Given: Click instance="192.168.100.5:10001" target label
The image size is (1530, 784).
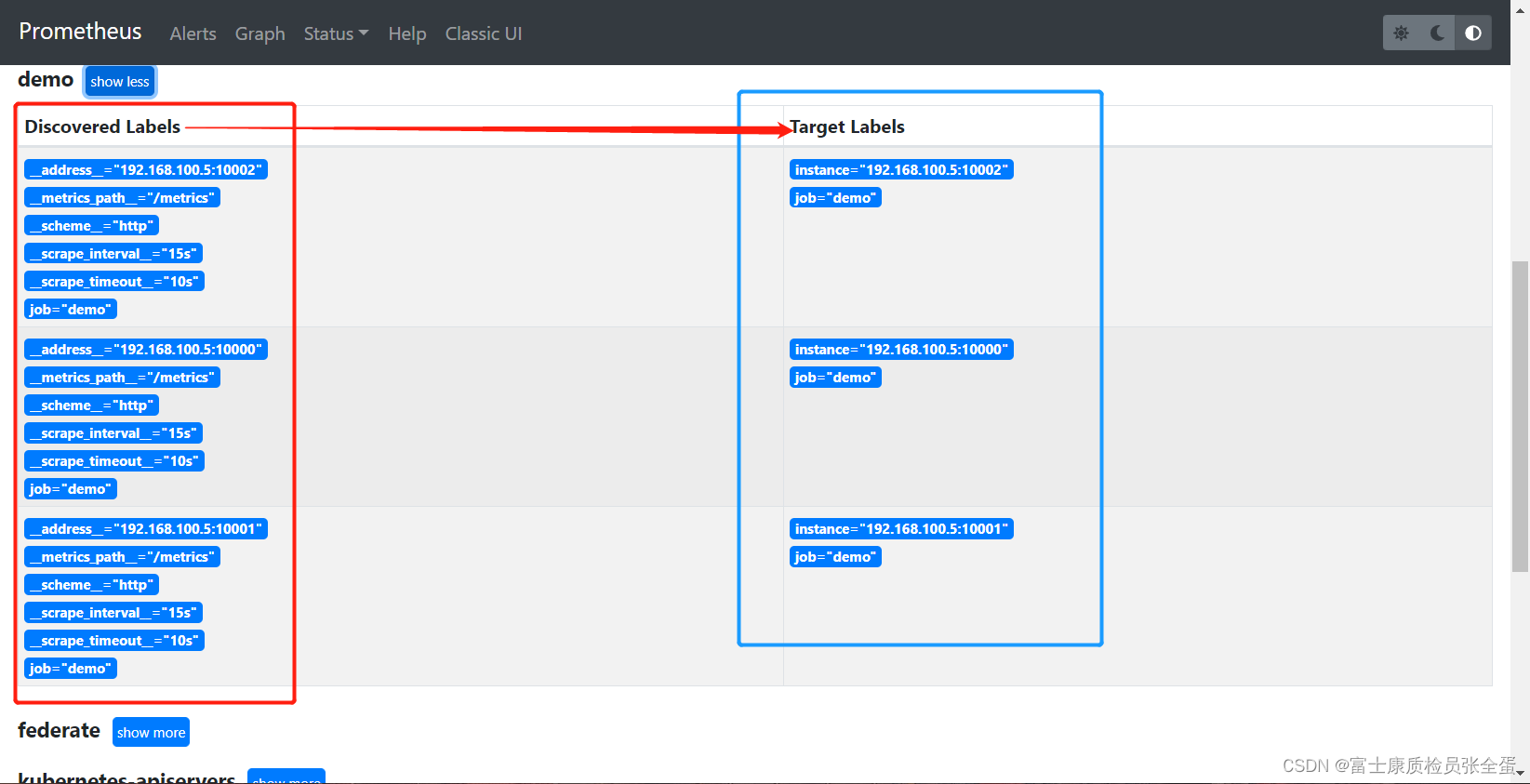Looking at the screenshot, I should [901, 529].
